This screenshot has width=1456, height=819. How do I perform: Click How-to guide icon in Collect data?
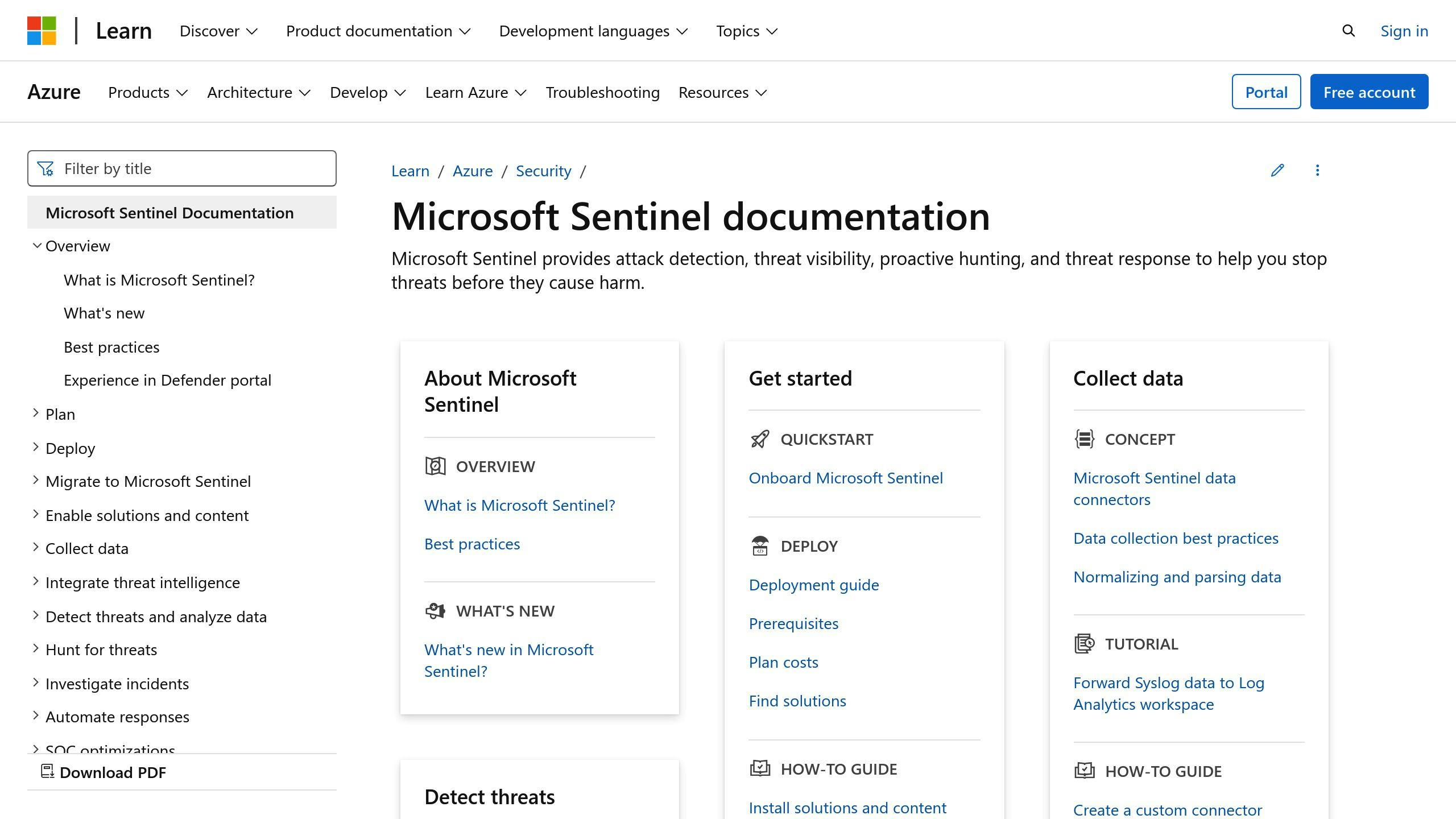(1084, 771)
